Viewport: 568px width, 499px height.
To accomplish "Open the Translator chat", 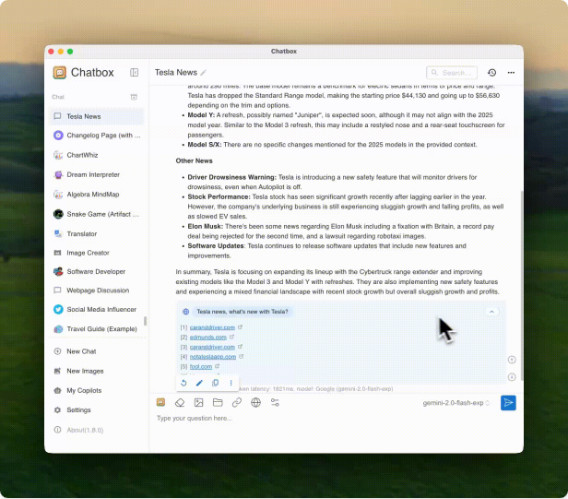I will 96,234.
